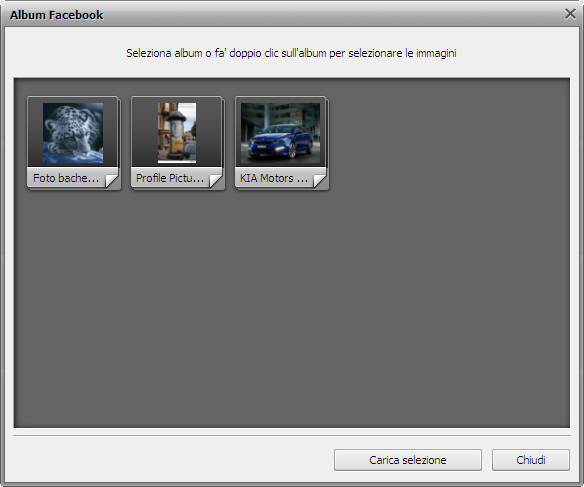This screenshot has height=487, width=584.
Task: Click the 'Seleziona album' instruction text
Action: click(x=291, y=53)
